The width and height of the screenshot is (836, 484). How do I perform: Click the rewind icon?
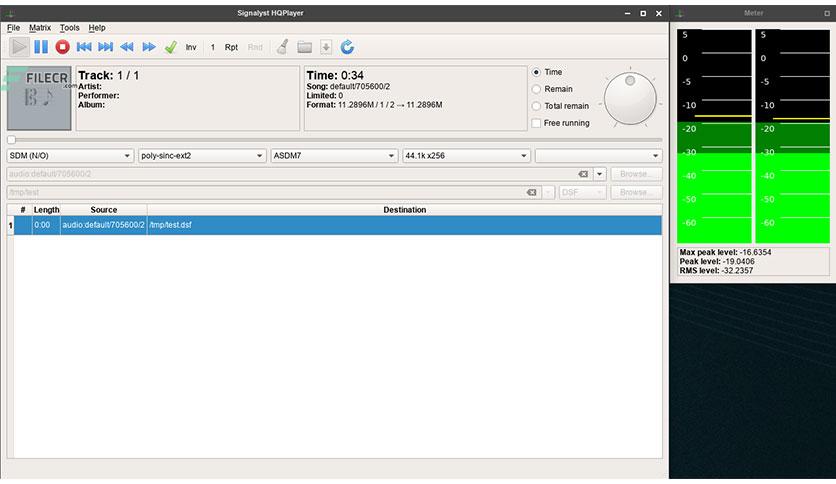(x=127, y=47)
